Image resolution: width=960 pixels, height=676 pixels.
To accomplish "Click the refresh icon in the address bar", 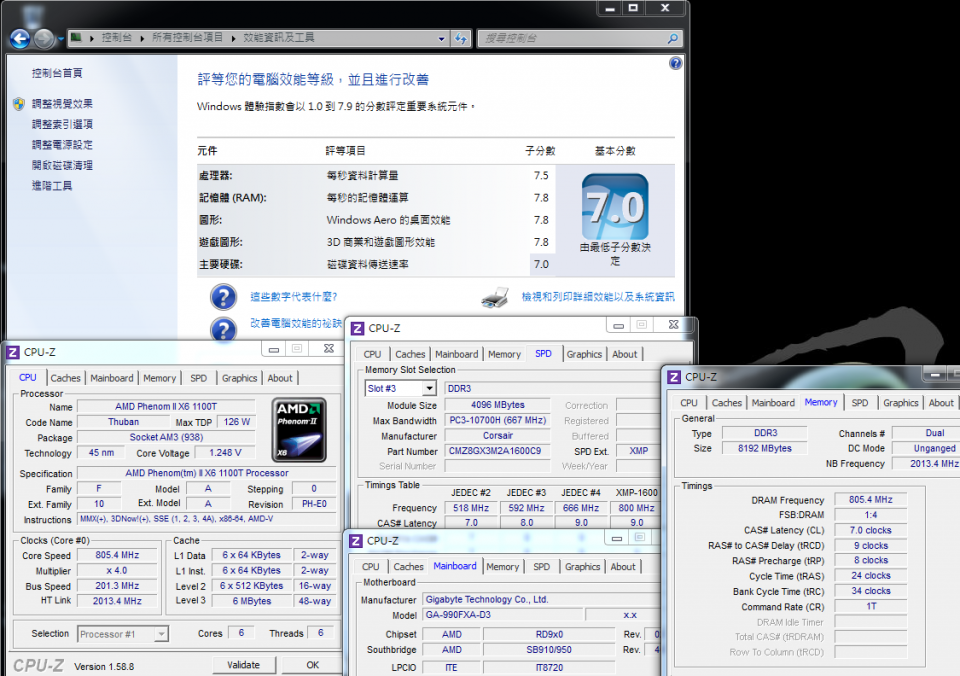I will [459, 37].
